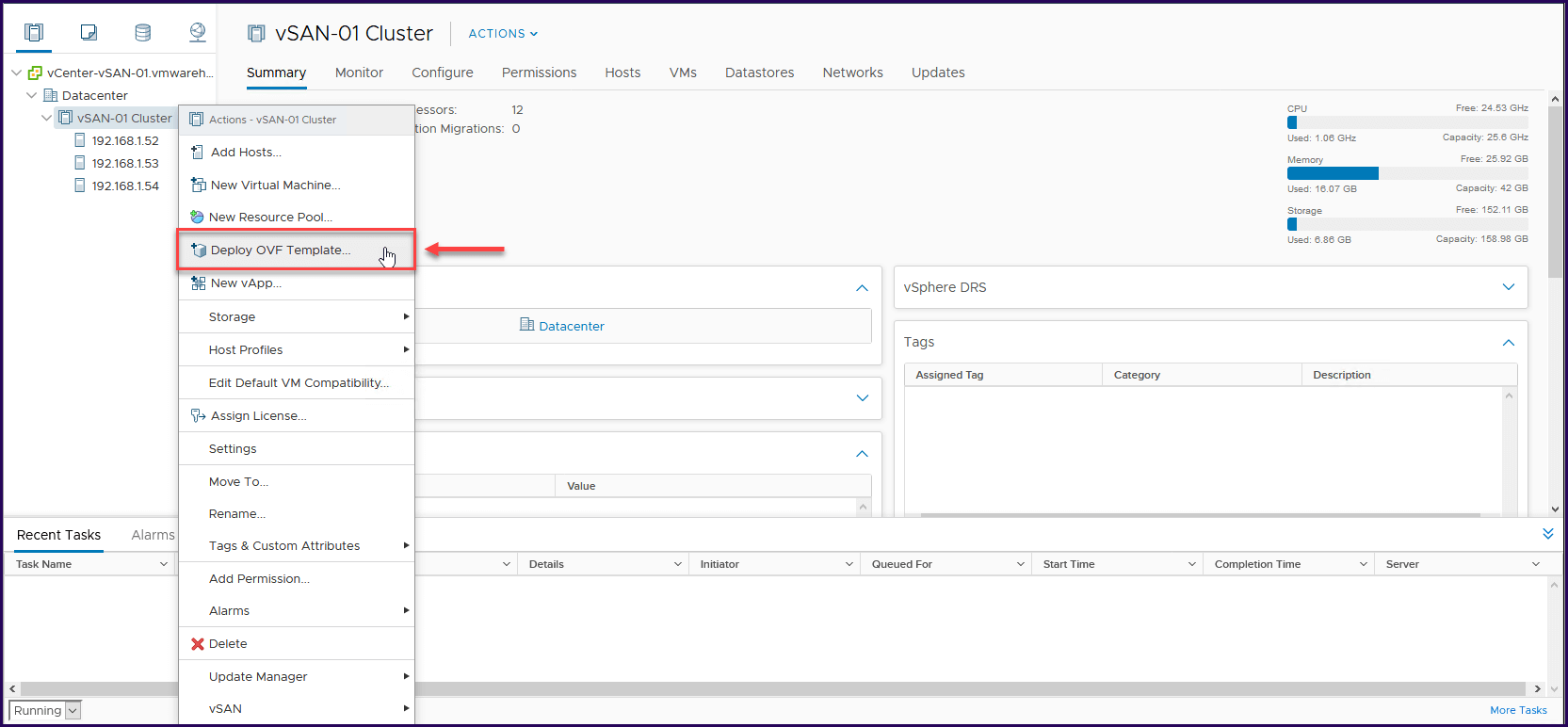This screenshot has width=1568, height=727.
Task: Open the Updates tab
Action: pos(938,73)
